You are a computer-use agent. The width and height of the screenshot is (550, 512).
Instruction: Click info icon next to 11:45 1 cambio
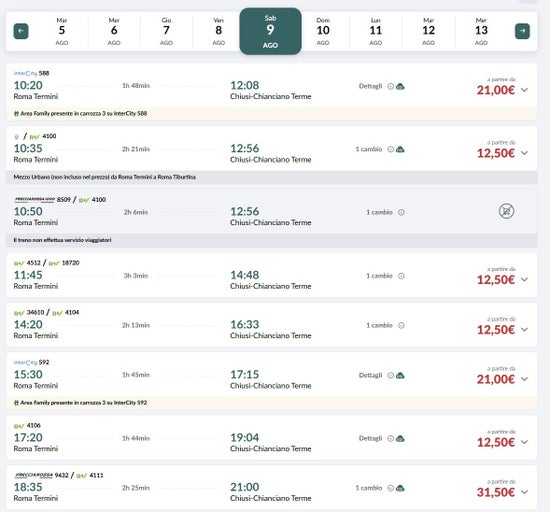(401, 276)
